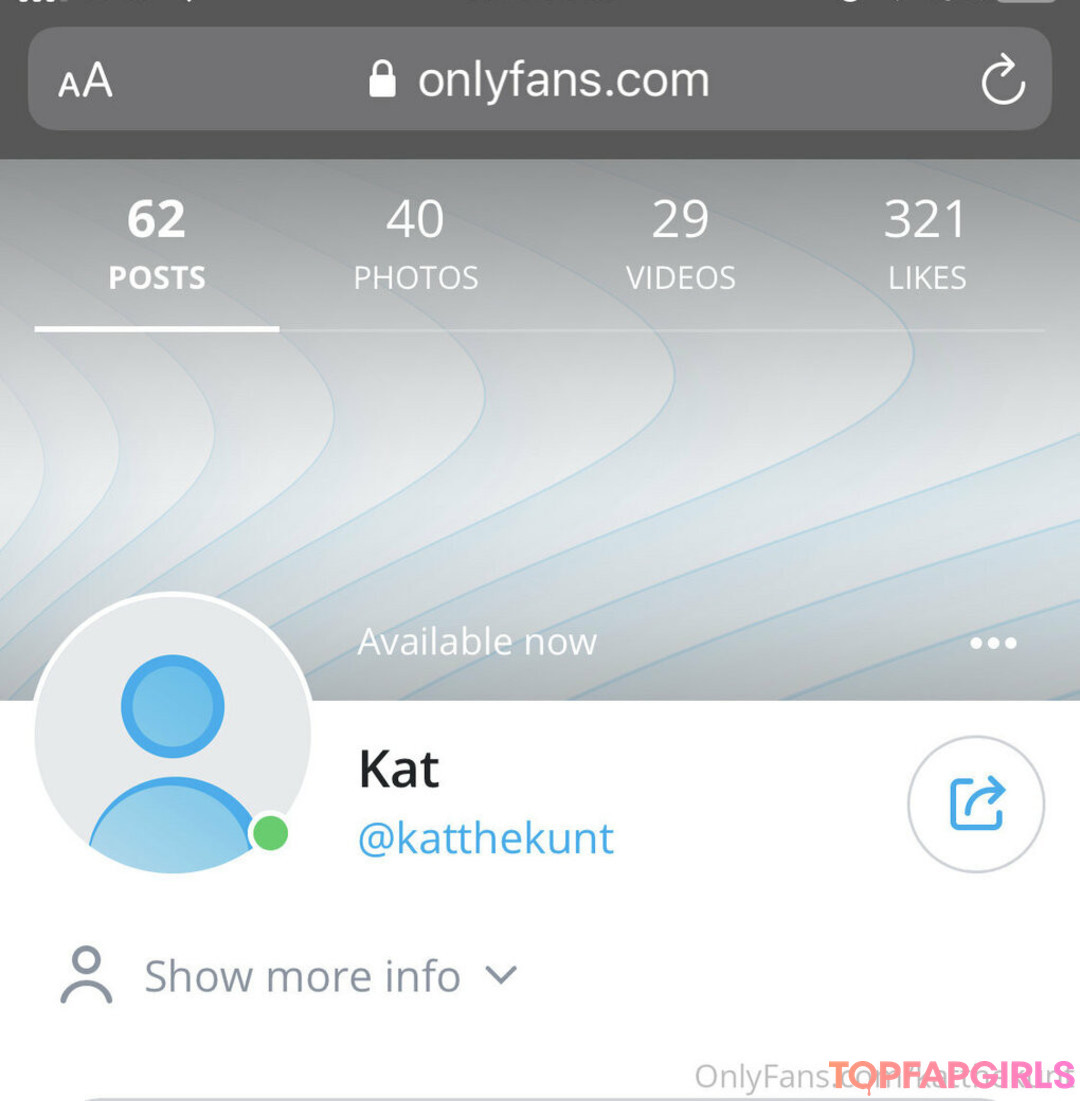The image size is (1080, 1101).
Task: Click the person icon beside Show more info
Action: tap(86, 975)
